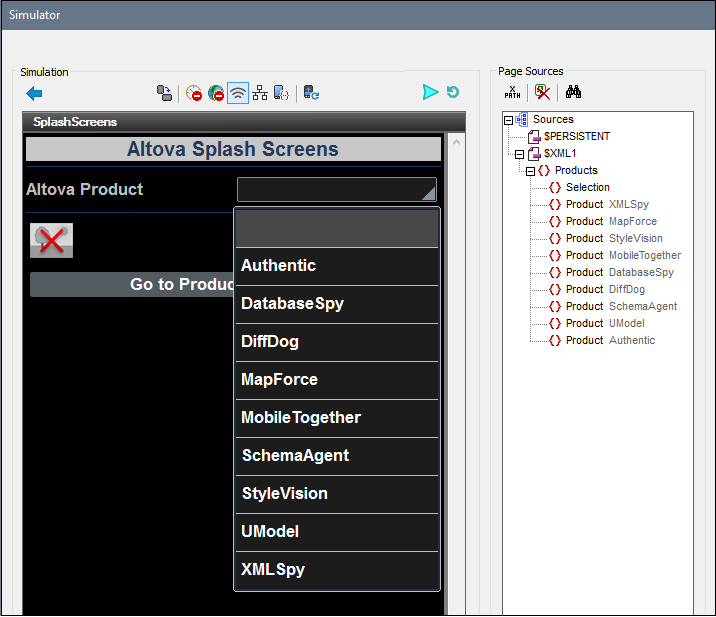Toggle the clock with red stop icon
Image resolution: width=716 pixels, height=617 pixels.
[194, 93]
